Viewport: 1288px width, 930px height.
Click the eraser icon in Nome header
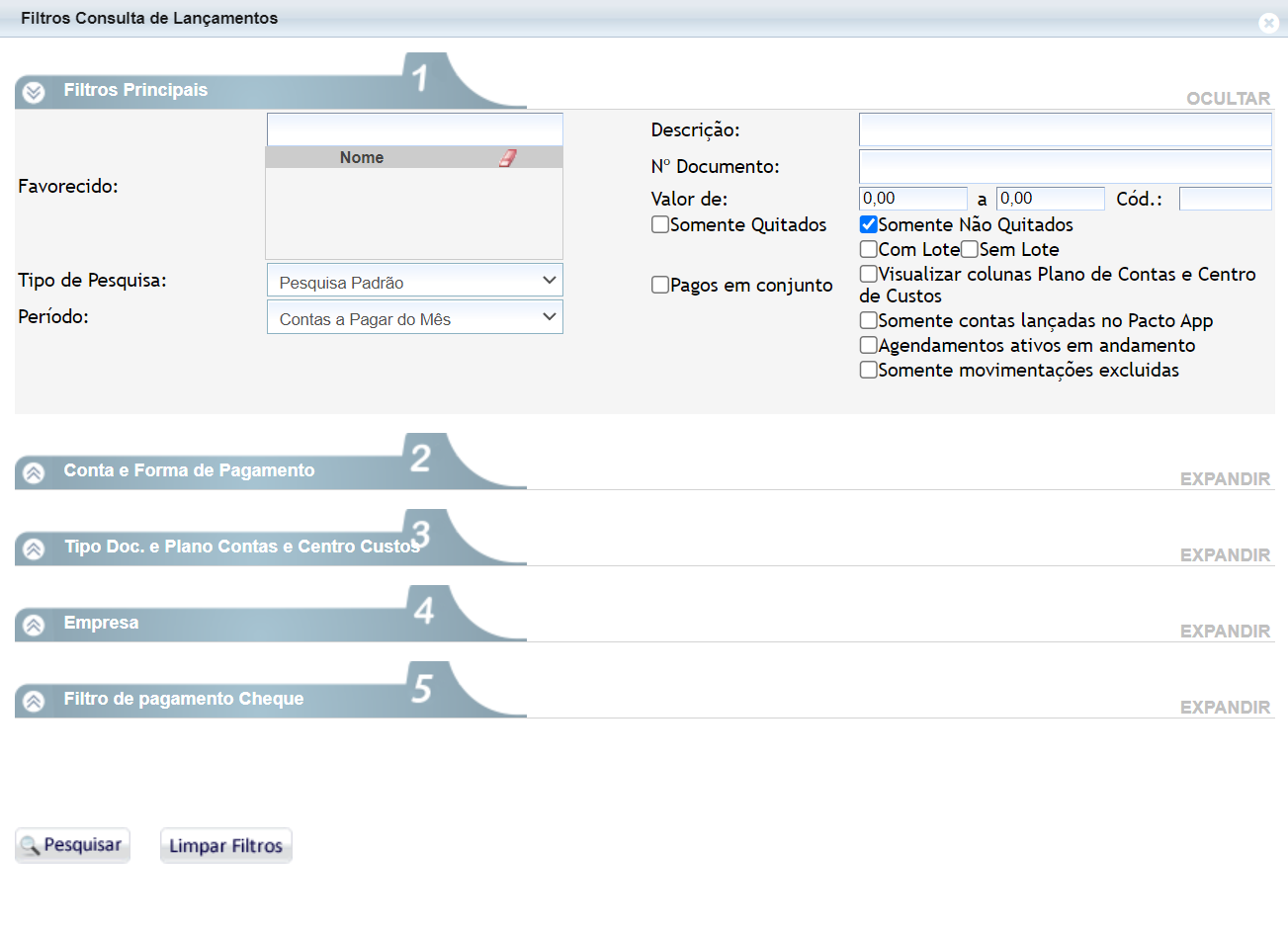click(x=507, y=158)
